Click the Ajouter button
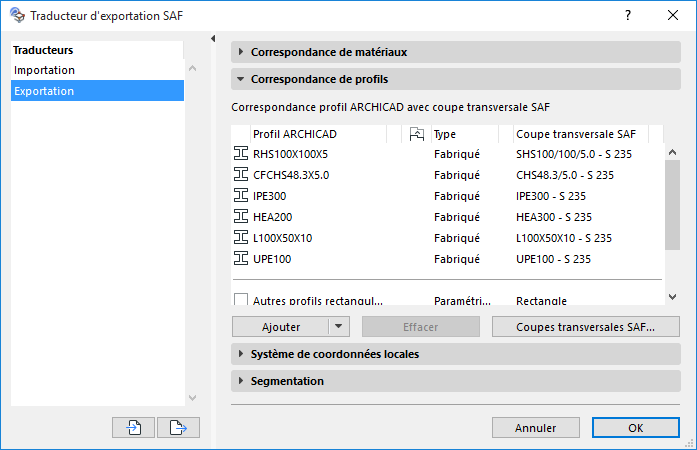This screenshot has height=450, width=697. pos(280,327)
